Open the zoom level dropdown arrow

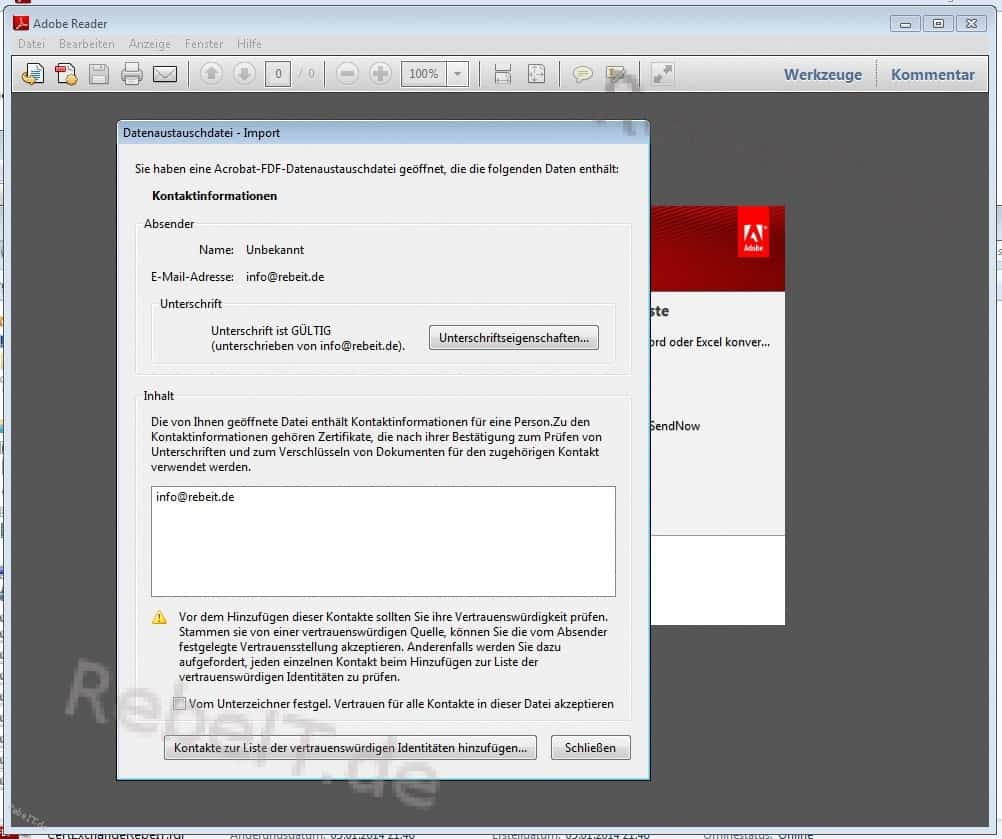458,74
